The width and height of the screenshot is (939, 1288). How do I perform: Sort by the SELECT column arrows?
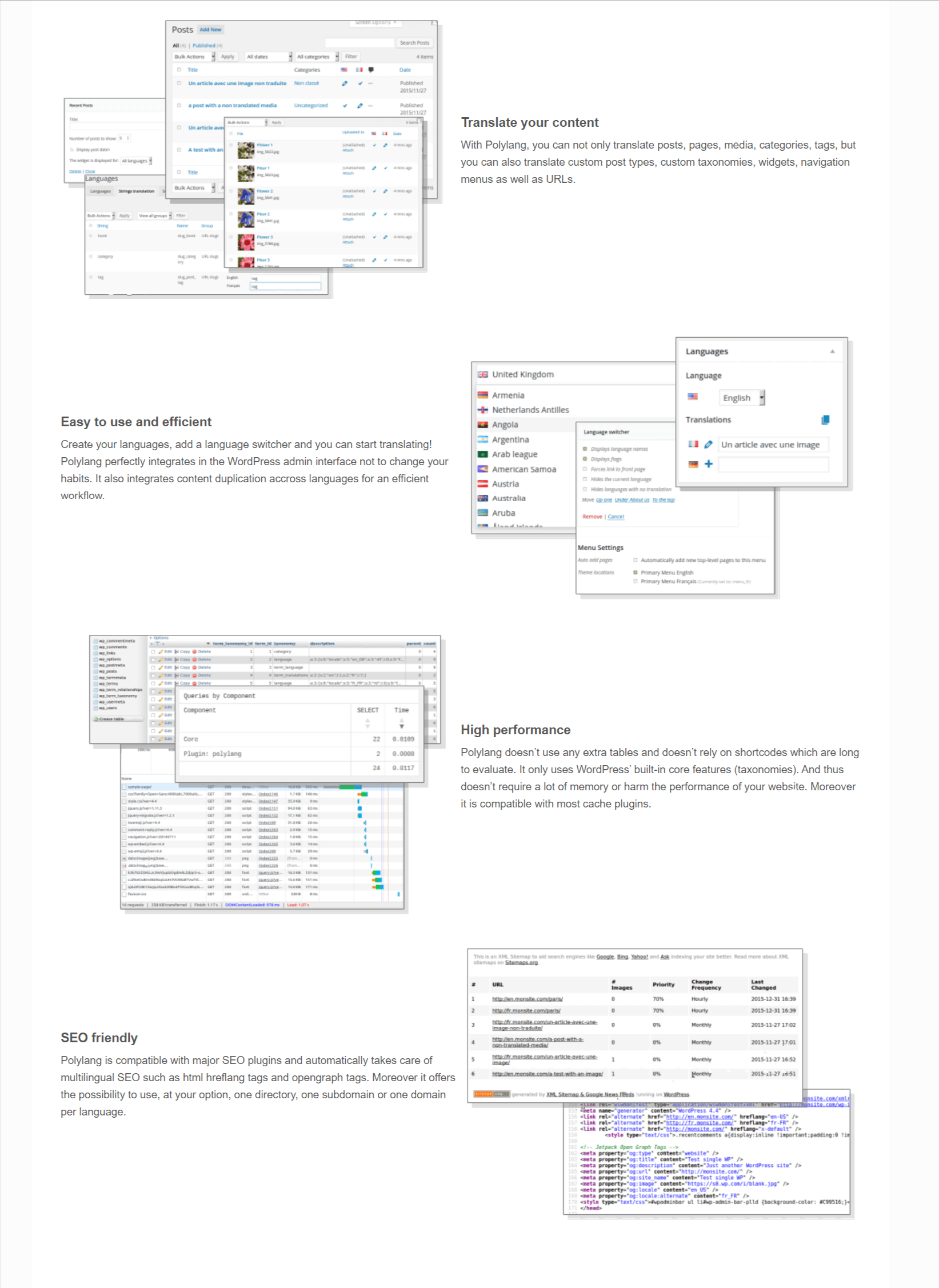click(x=367, y=723)
